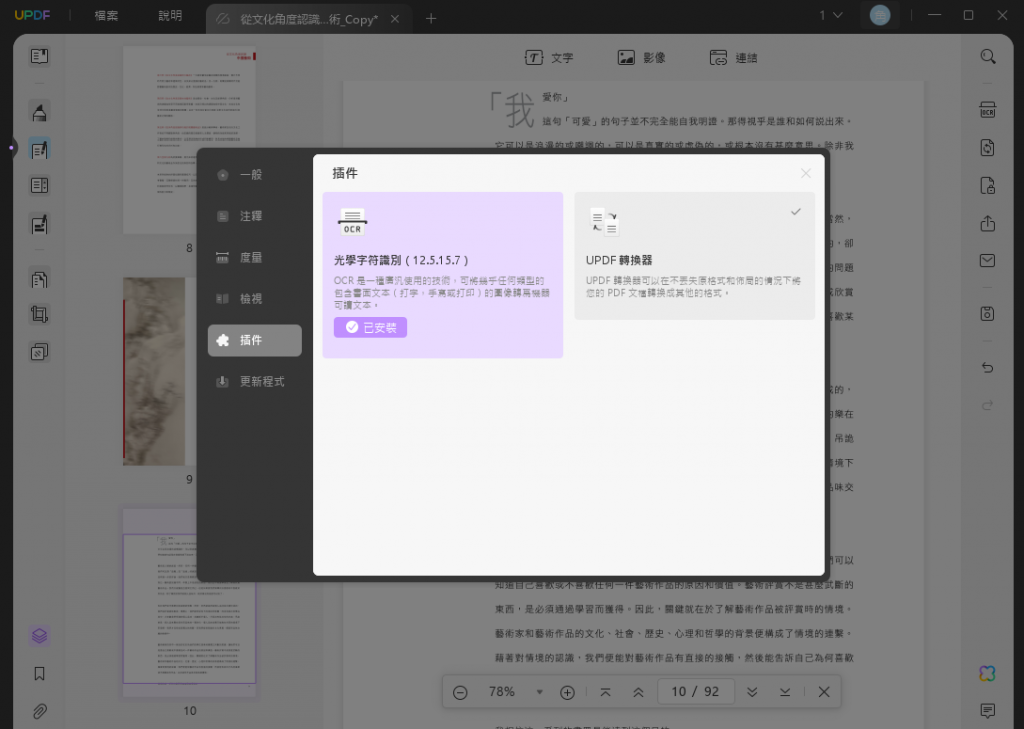Zoom out with the minus button
1024x729 pixels.
(460, 692)
